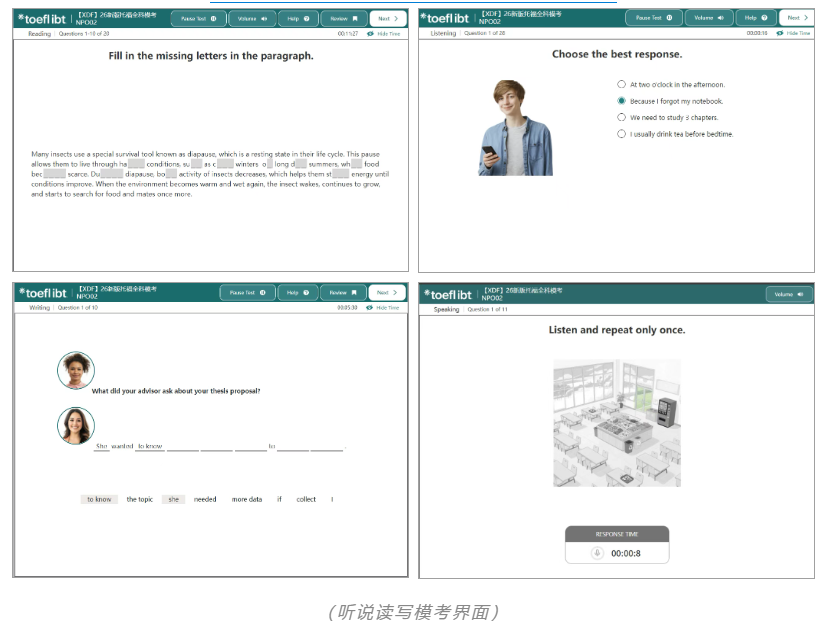Pick the "collect" word tile
Screen dimensions: 831x624
[x=306, y=499]
